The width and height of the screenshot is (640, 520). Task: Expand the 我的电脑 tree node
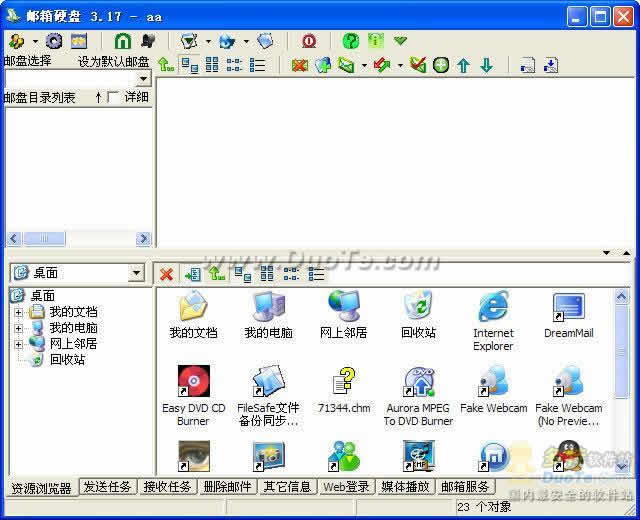pyautogui.click(x=18, y=328)
